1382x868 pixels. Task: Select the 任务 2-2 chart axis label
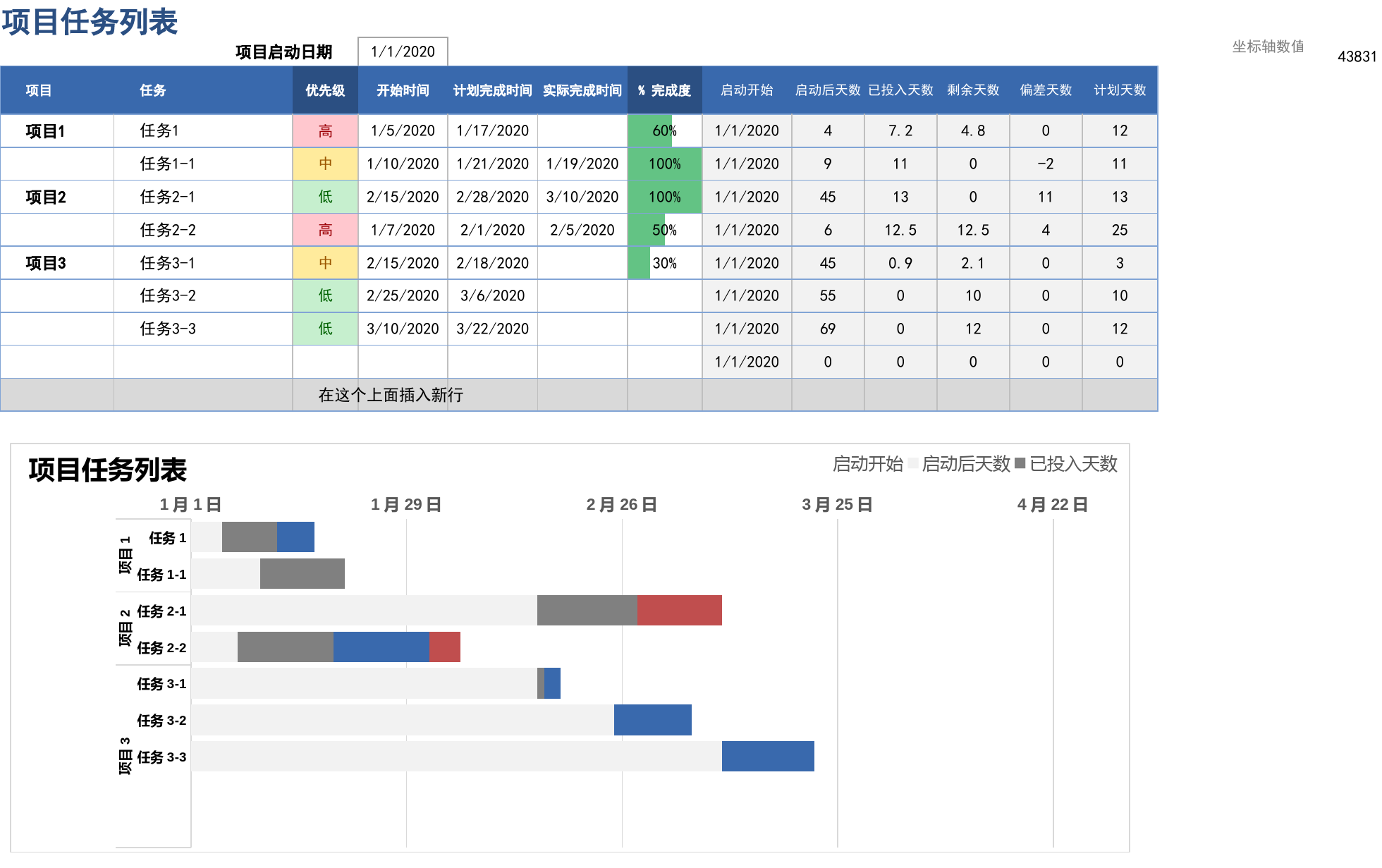click(x=161, y=647)
